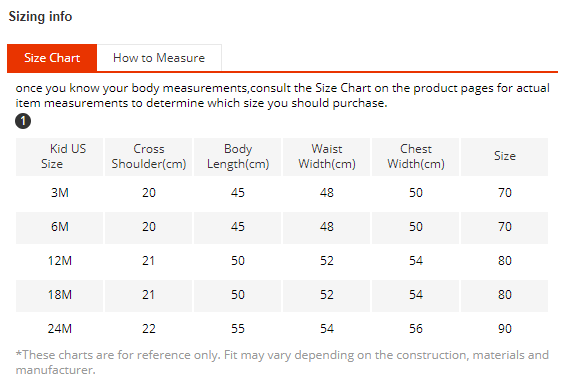Select the Size Chart tab
Viewport: 562px width, 385px height.
pos(52,58)
